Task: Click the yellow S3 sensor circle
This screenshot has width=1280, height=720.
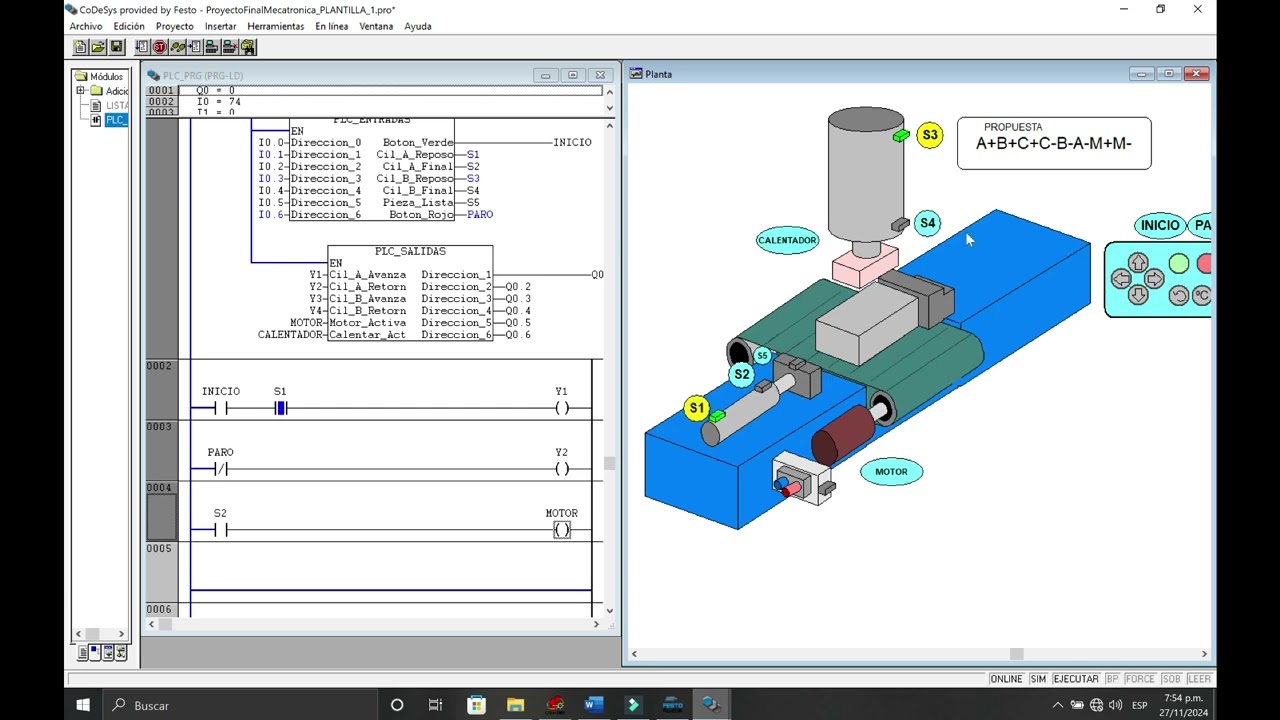Action: 930,135
